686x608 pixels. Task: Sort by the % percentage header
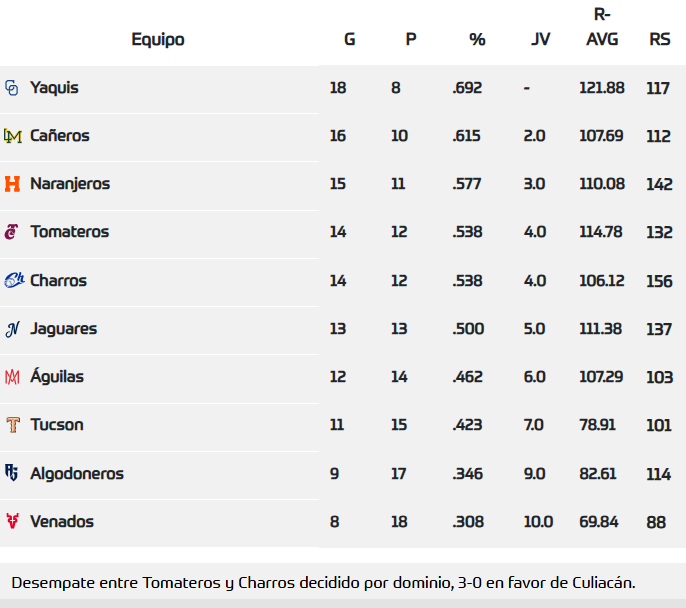tap(477, 40)
